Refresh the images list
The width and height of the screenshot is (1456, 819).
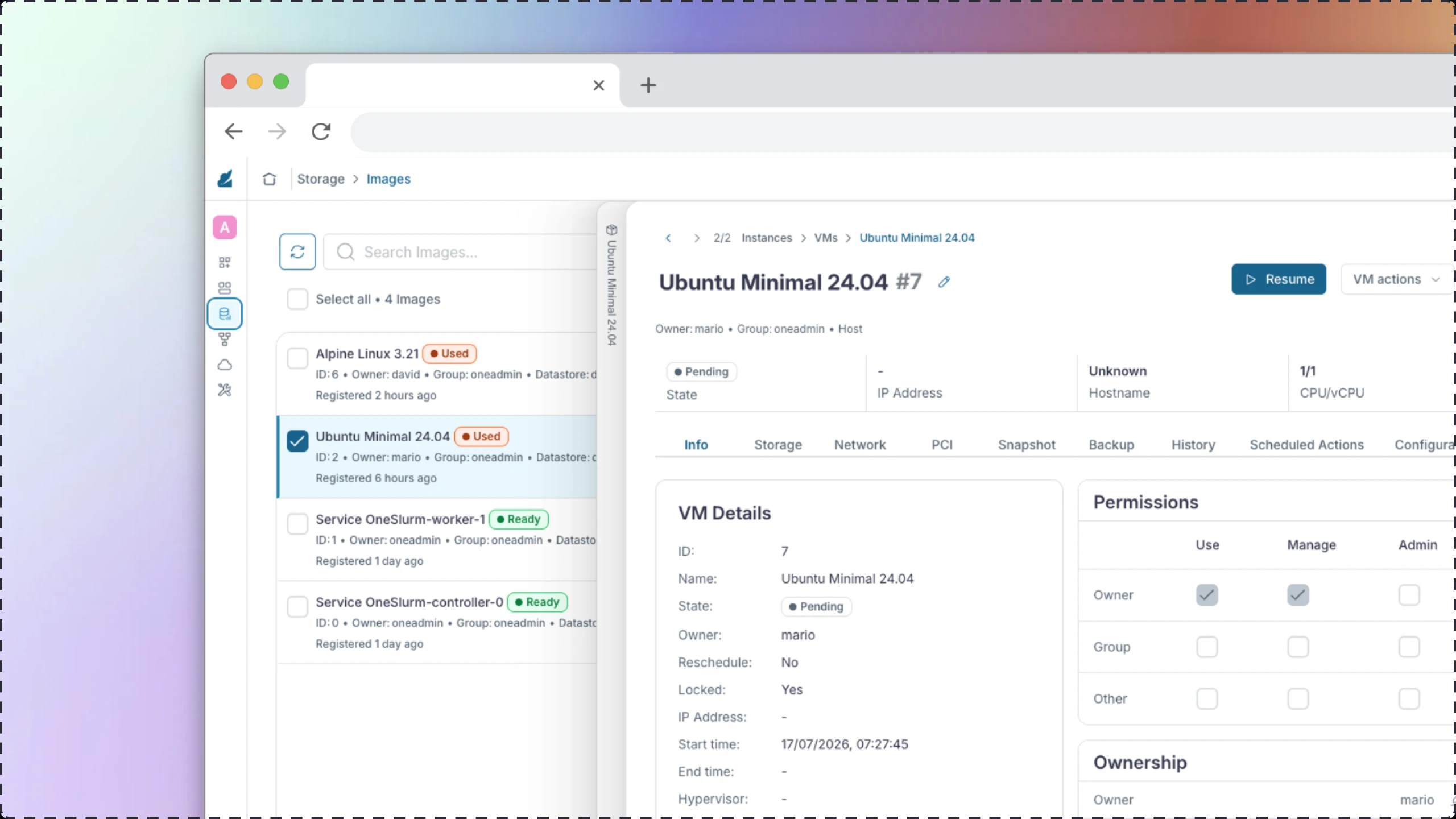297,251
